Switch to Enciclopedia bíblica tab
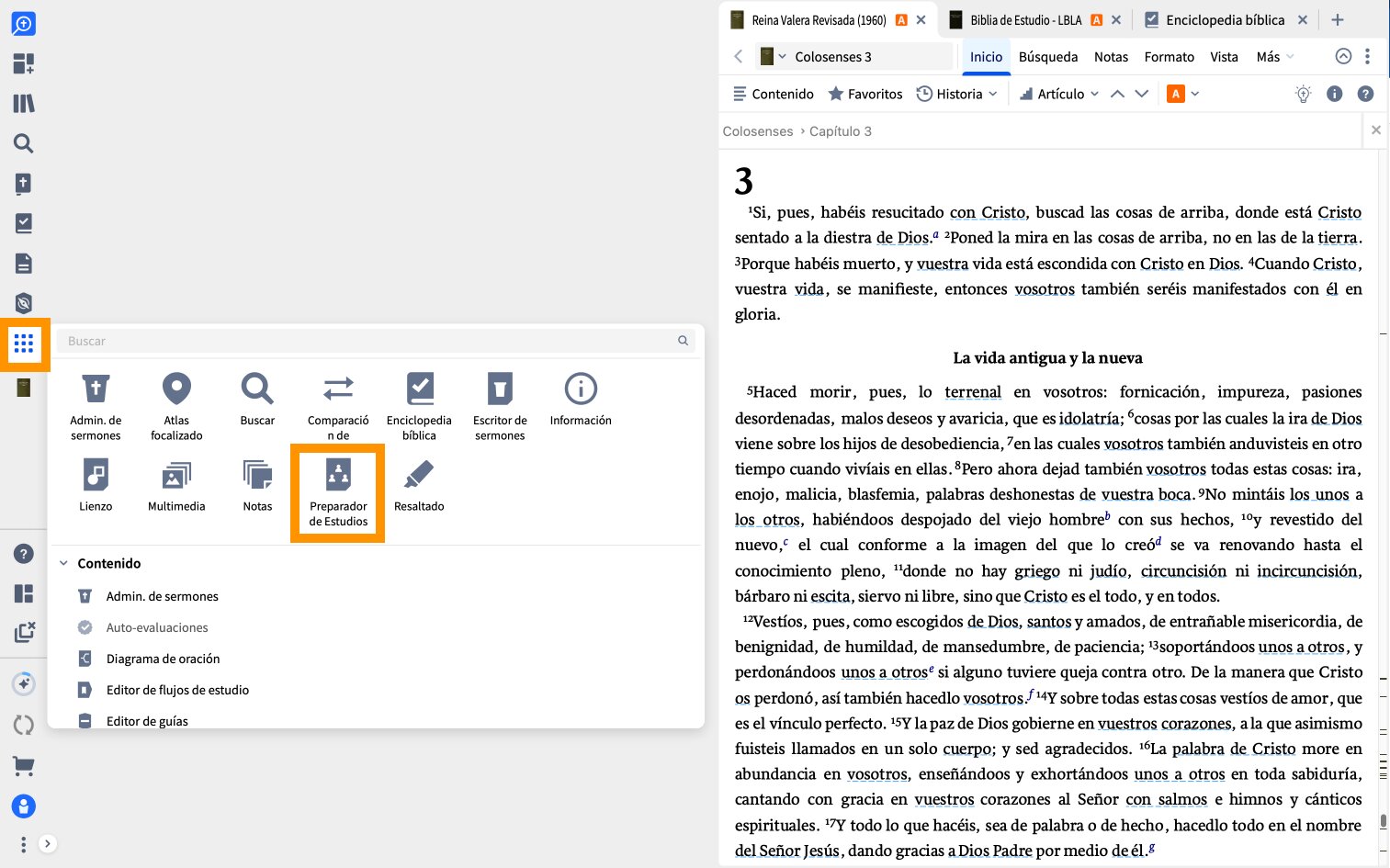The image size is (1390, 868). 1225,19
